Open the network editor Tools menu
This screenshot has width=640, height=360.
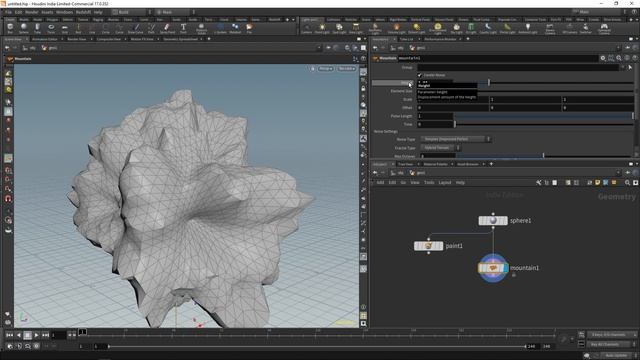click(429, 182)
